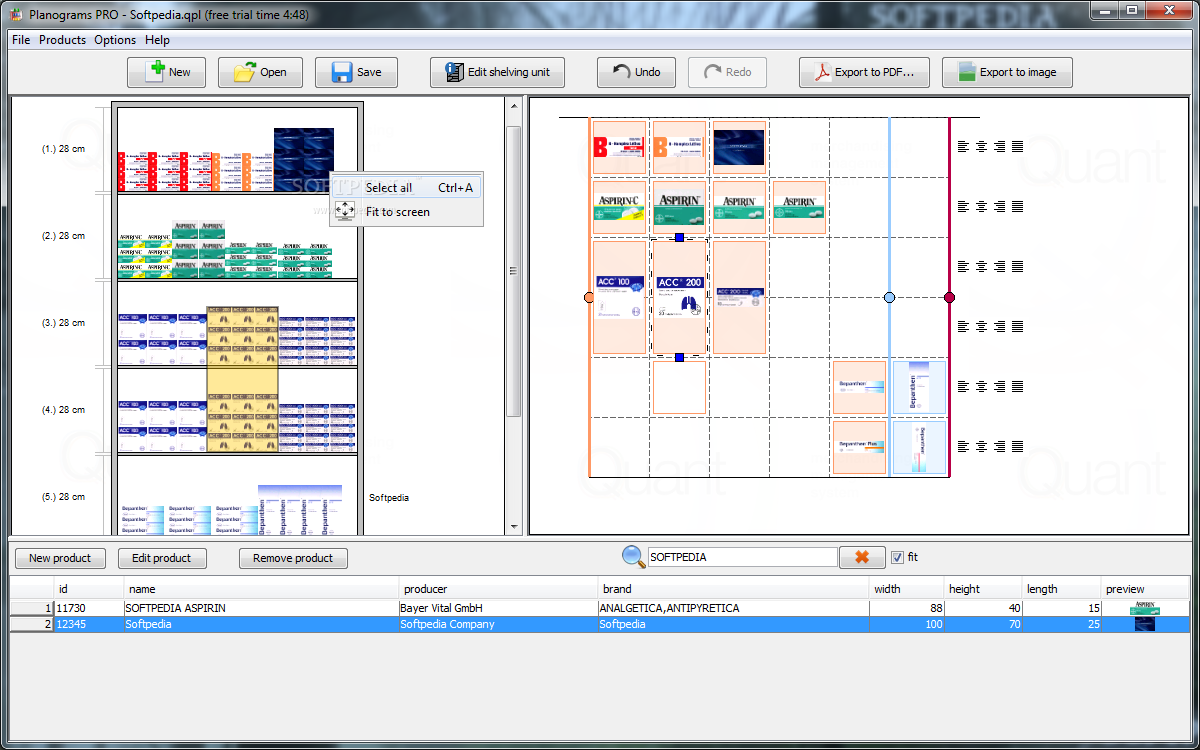Select the ACC 100 product in editor grid
Viewport: 1200px width, 750px height.
[619, 297]
